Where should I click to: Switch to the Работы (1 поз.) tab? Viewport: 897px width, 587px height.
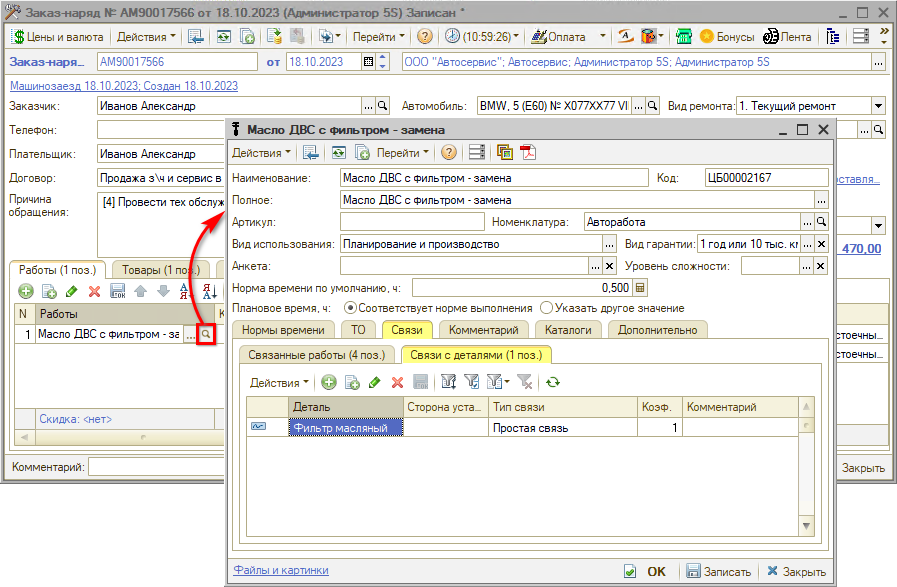pyautogui.click(x=57, y=269)
